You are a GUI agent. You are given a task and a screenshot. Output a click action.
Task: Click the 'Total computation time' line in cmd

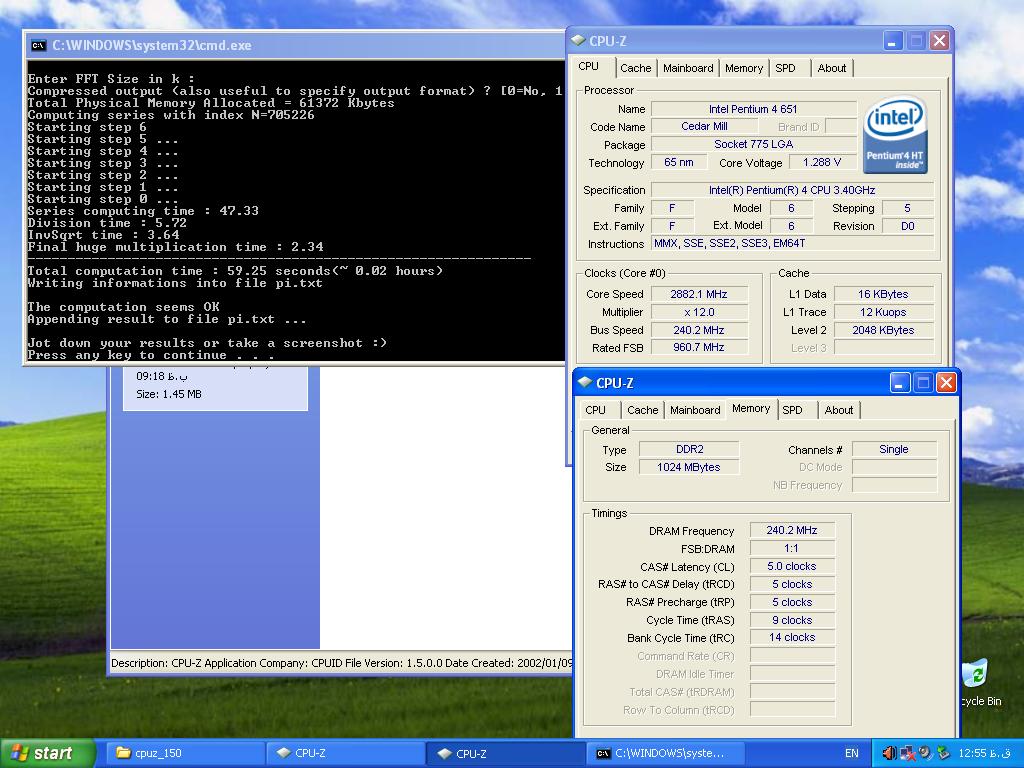(235, 271)
